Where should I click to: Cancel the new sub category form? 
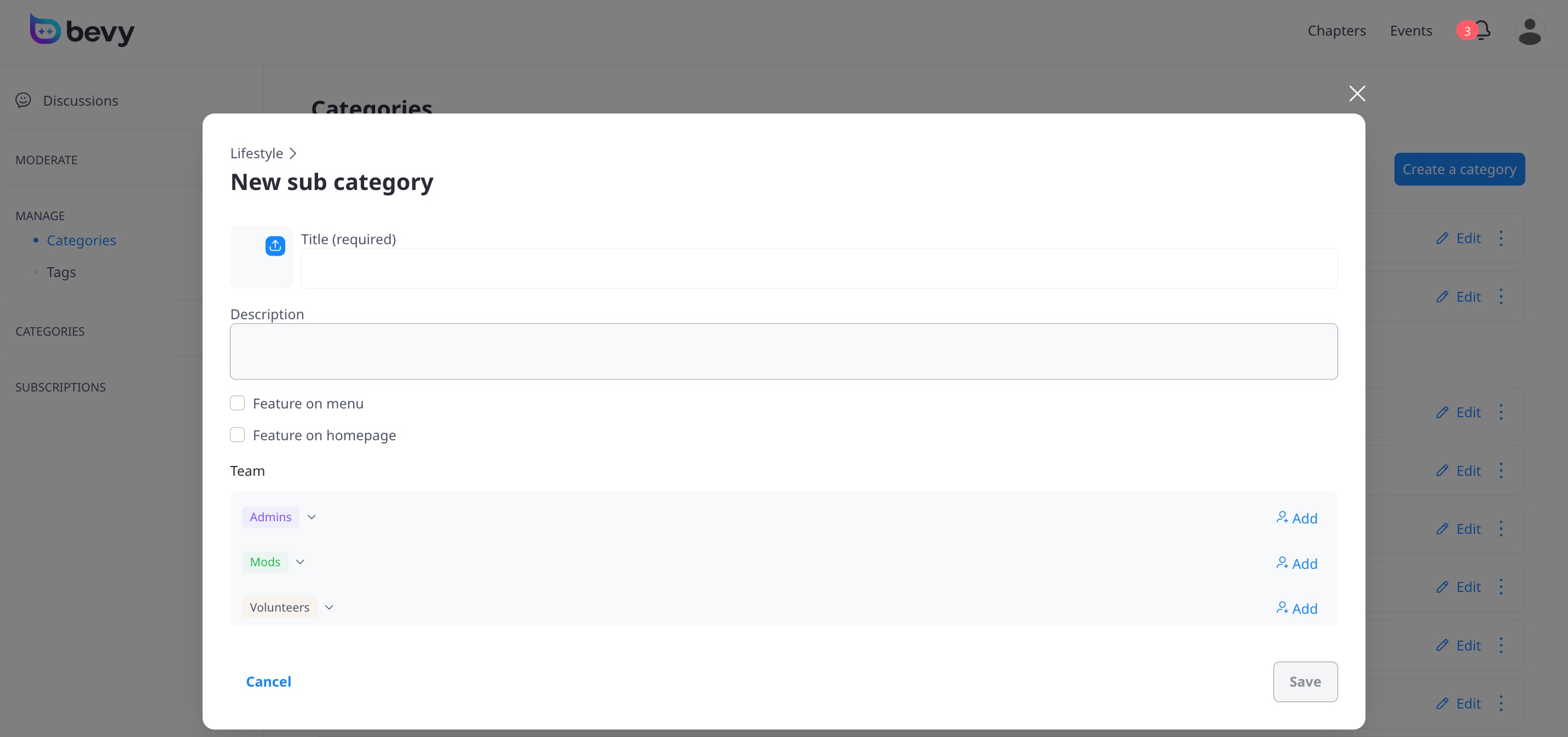pos(268,682)
